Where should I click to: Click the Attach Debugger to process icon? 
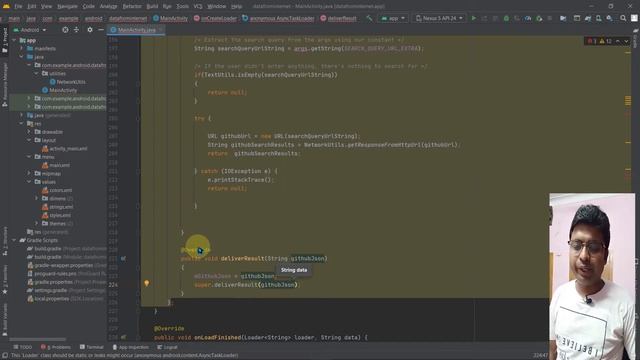pyautogui.click(x=539, y=18)
